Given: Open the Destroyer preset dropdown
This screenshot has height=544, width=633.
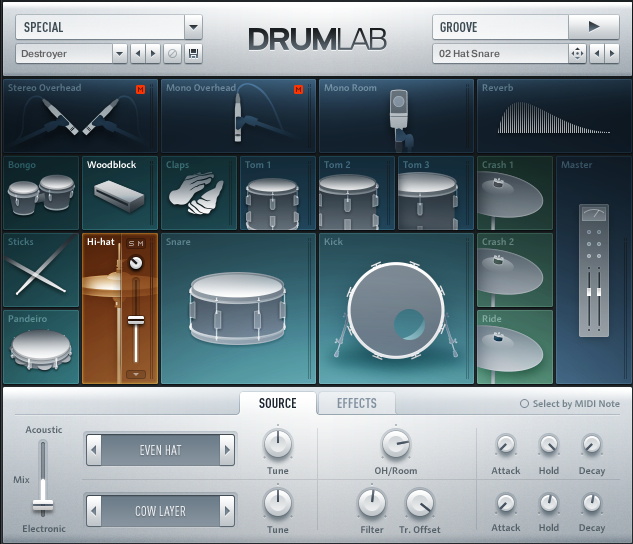Looking at the screenshot, I should [119, 53].
